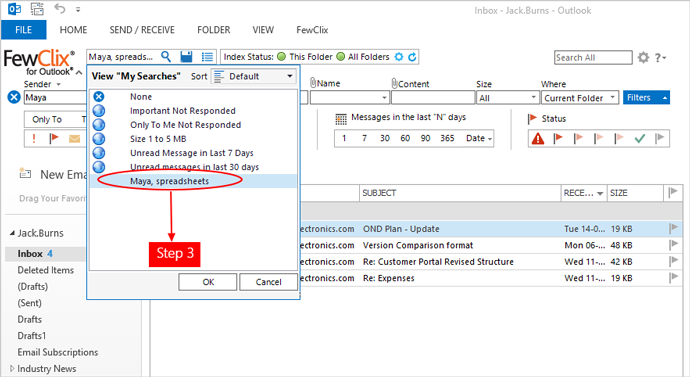Click the send/receive quick access icon
Viewport: 690px width, 377px height.
pyautogui.click(x=37, y=9)
